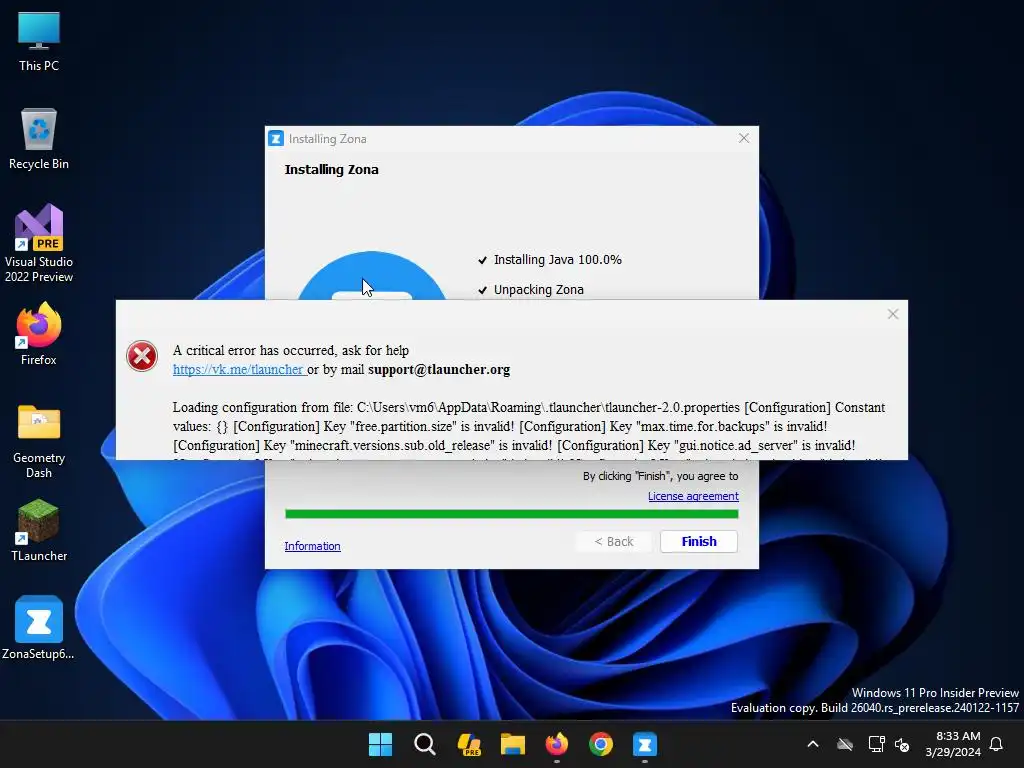Close the critical error dialog
This screenshot has width=1024, height=768.
click(x=893, y=314)
